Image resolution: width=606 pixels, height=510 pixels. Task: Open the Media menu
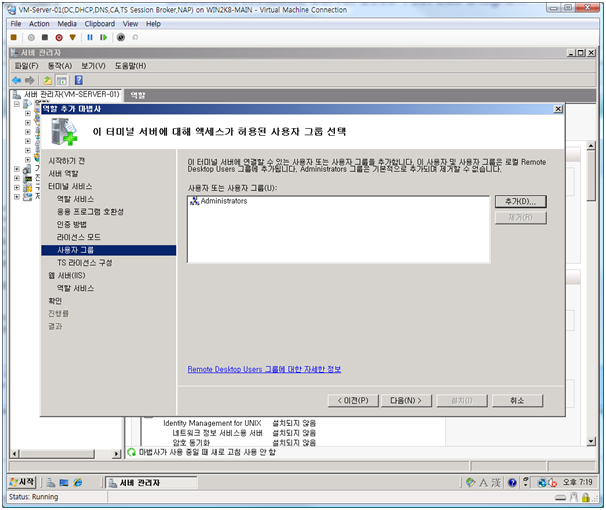(x=67, y=24)
